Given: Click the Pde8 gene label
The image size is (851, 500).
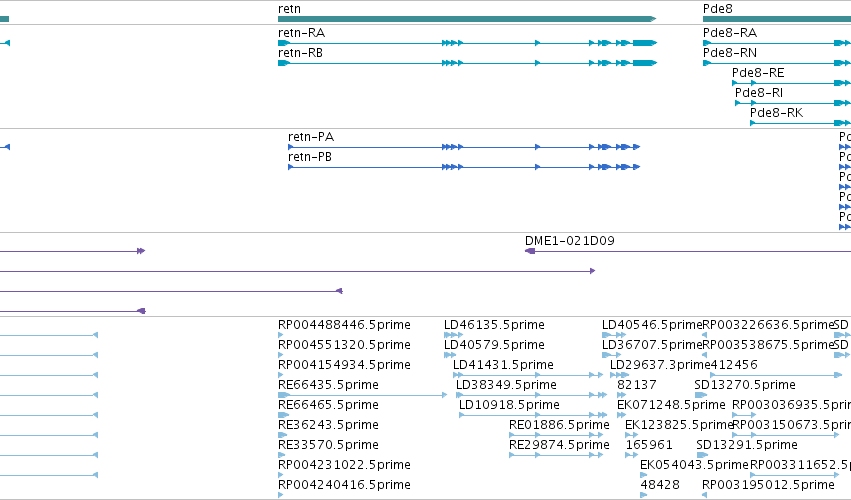Looking at the screenshot, I should [x=717, y=9].
